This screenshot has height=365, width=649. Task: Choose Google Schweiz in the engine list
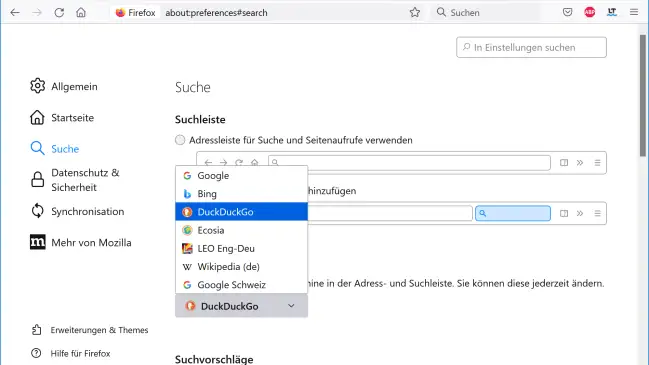[241, 285]
